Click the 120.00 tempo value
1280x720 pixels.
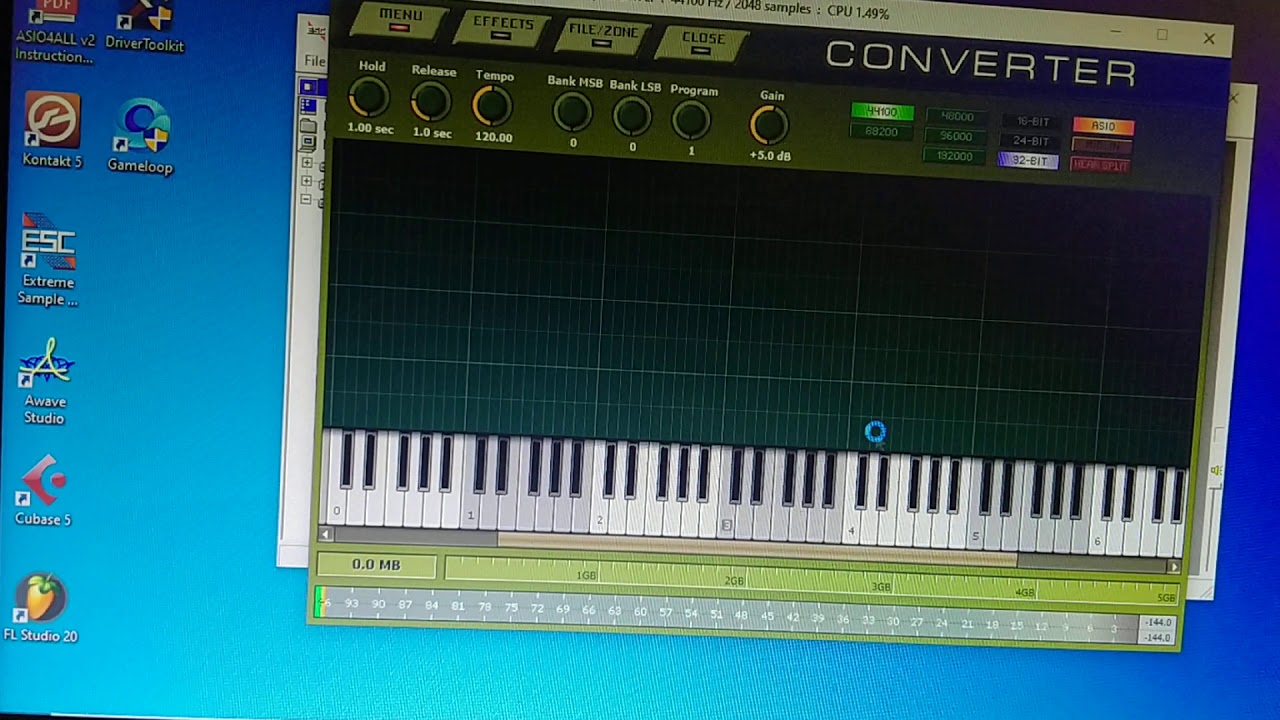click(493, 137)
